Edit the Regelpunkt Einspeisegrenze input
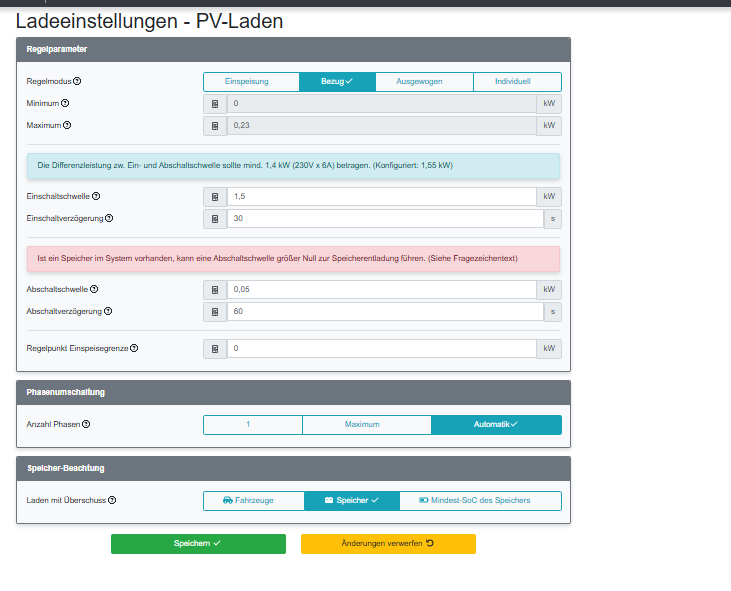Viewport: 731px width, 591px height. pos(381,349)
